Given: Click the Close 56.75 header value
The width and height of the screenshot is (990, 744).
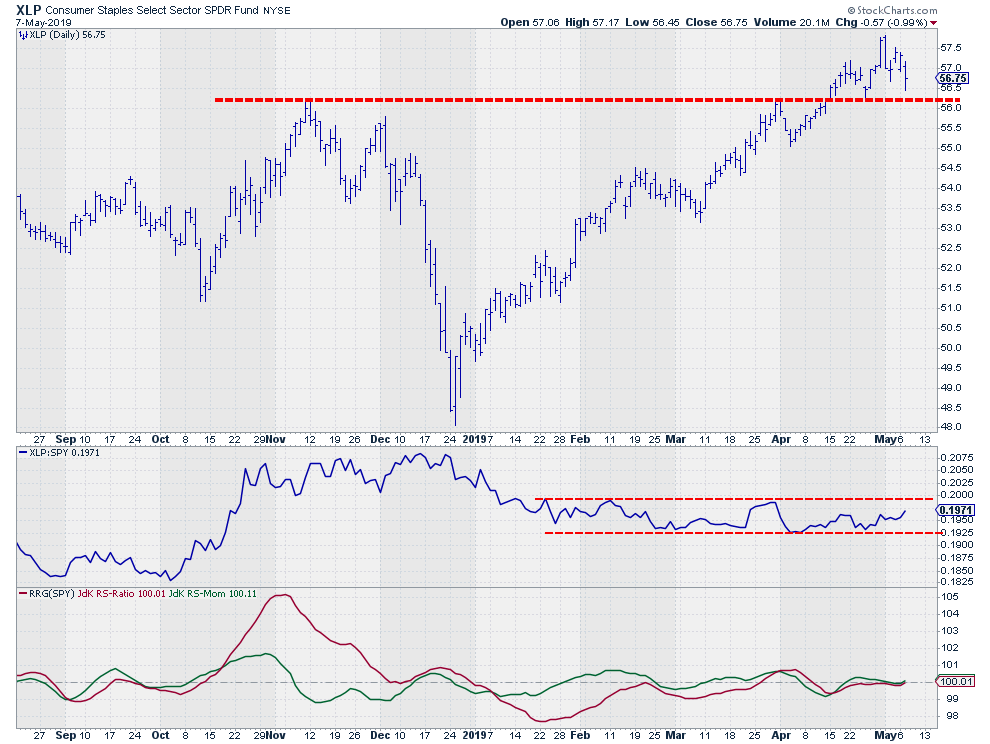Looking at the screenshot, I should click(716, 22).
